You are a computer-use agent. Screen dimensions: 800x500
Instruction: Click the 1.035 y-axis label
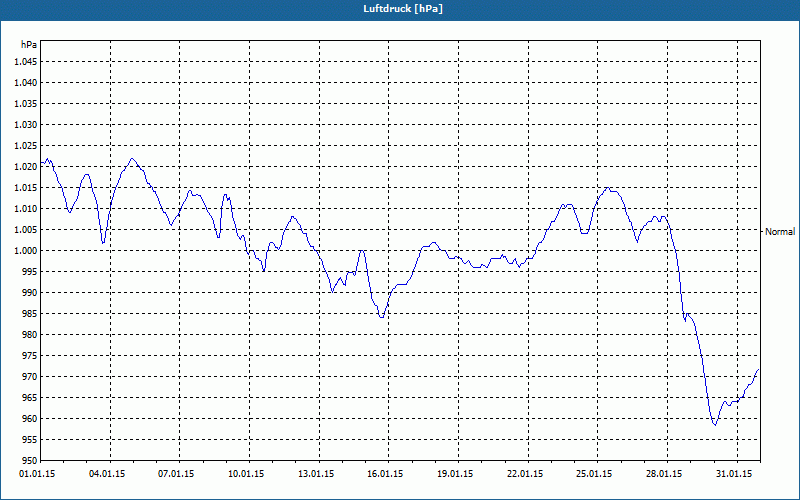[26, 104]
